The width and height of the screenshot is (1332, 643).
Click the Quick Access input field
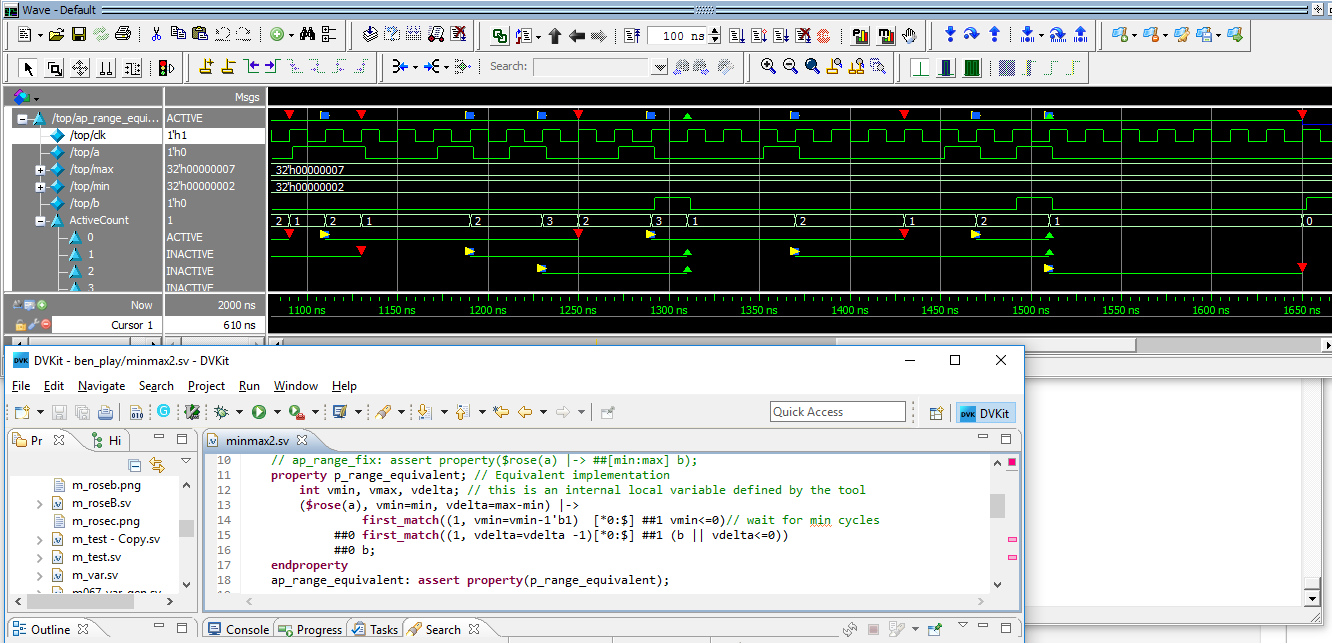point(837,412)
